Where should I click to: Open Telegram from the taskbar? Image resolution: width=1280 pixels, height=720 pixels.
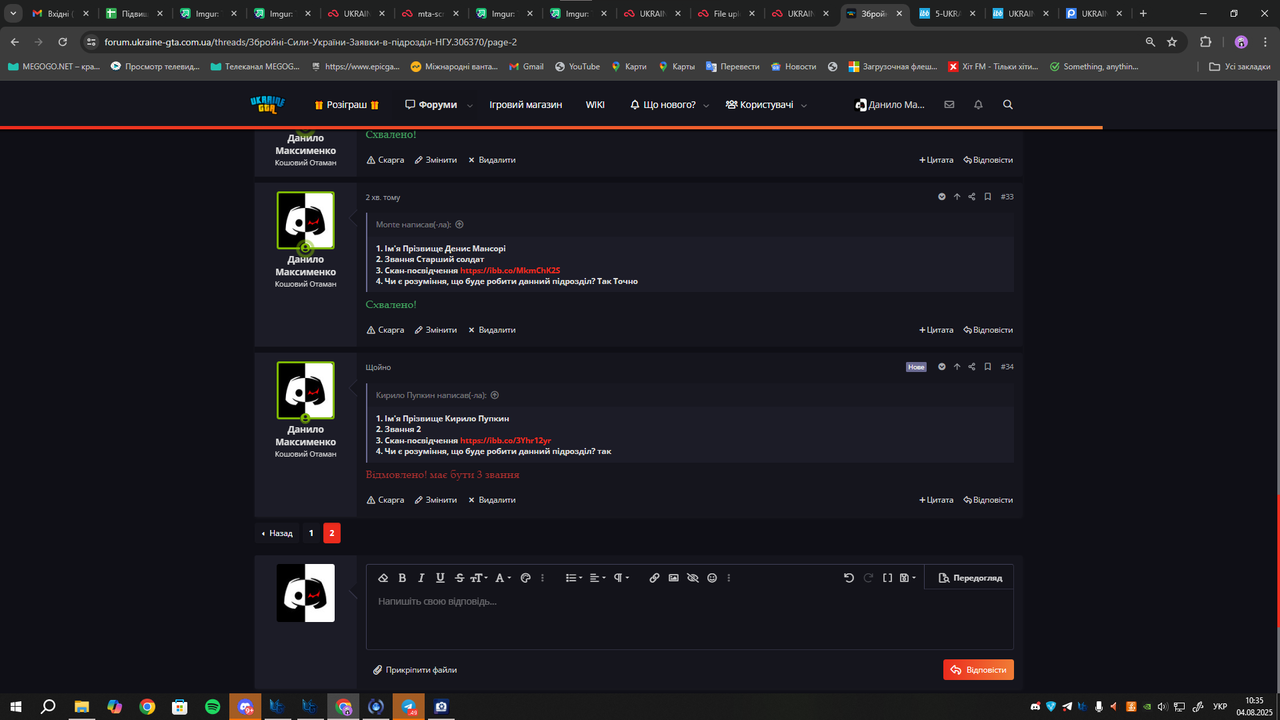pyautogui.click(x=409, y=706)
